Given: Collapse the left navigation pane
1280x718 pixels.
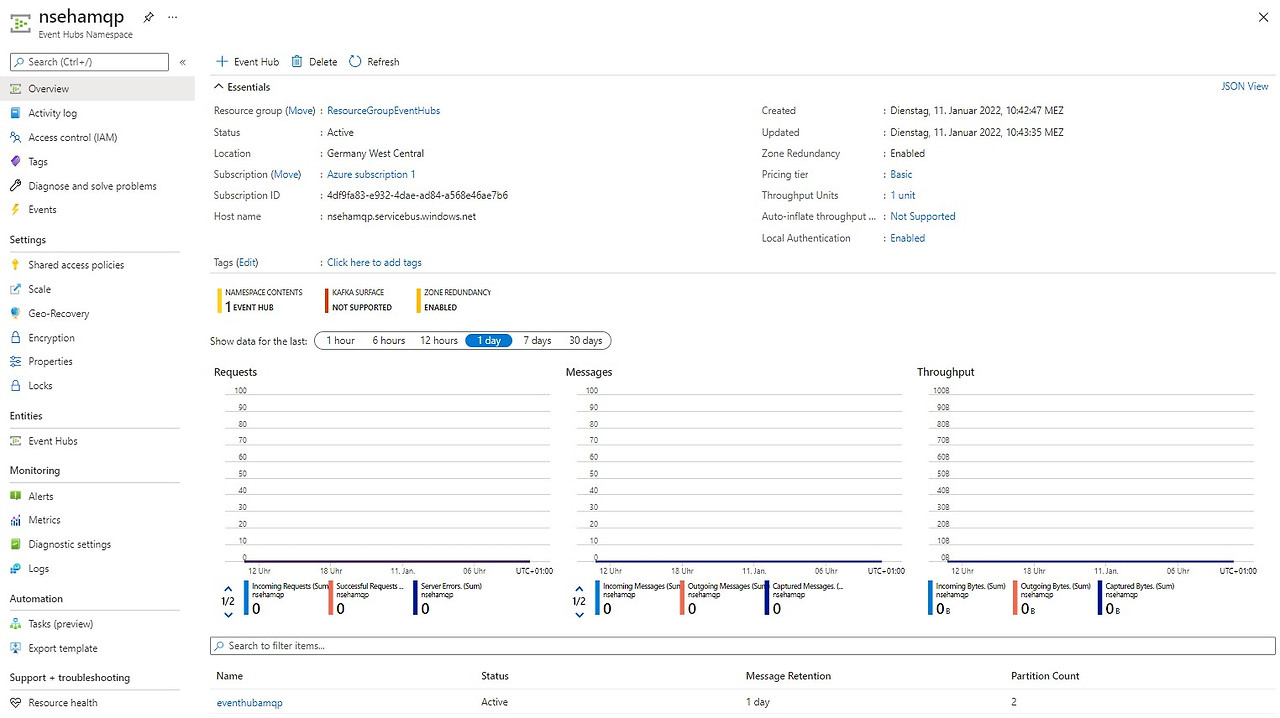Looking at the screenshot, I should click(x=182, y=62).
